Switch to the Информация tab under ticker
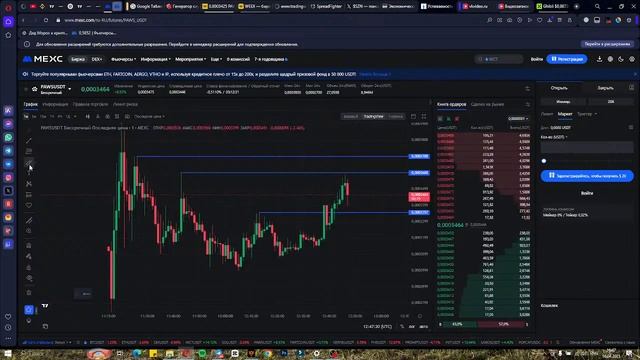The height and width of the screenshot is (360, 640). coord(55,104)
